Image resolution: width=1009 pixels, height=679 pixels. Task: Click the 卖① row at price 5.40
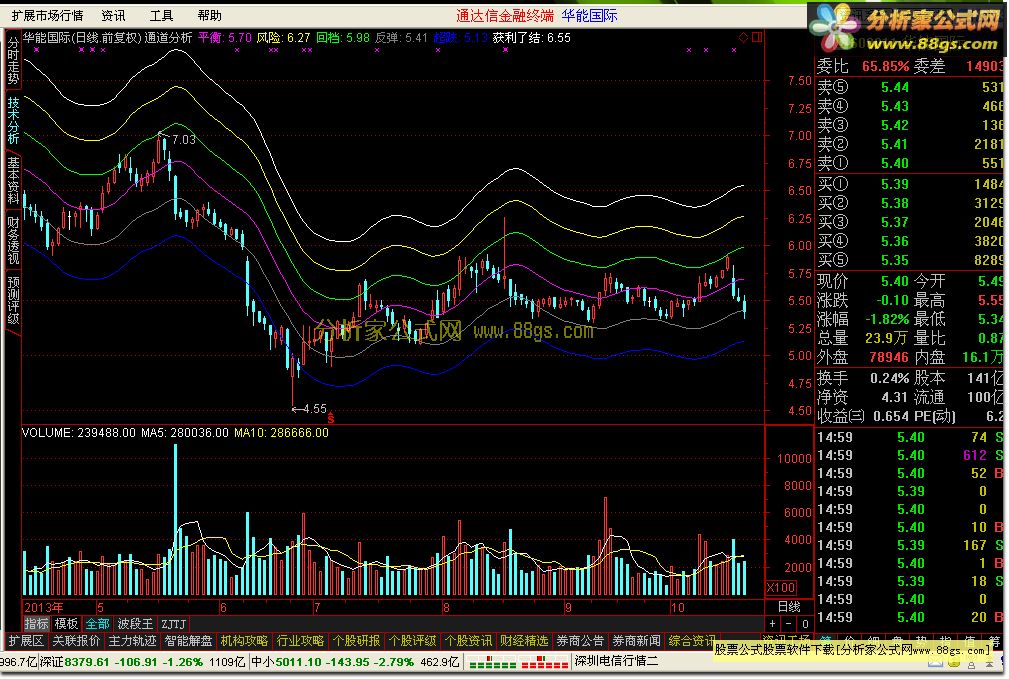pos(911,163)
